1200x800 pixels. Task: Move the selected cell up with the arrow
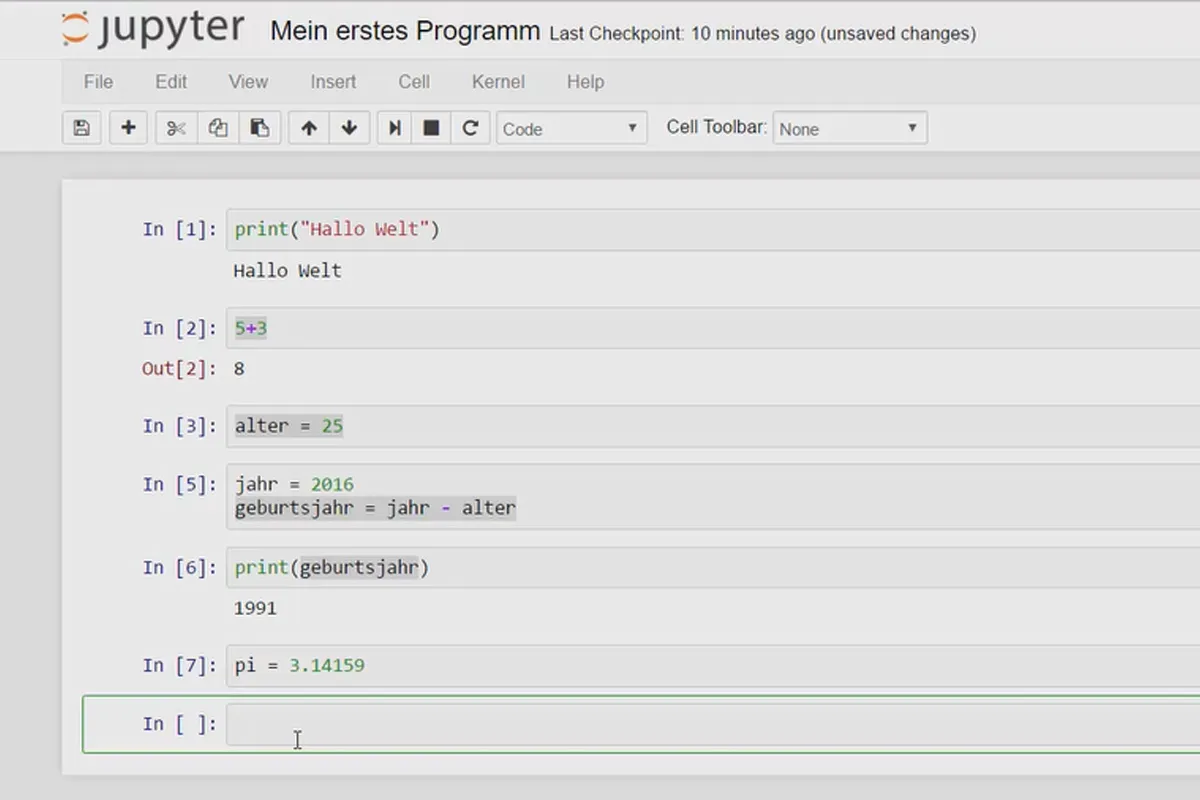tap(309, 128)
